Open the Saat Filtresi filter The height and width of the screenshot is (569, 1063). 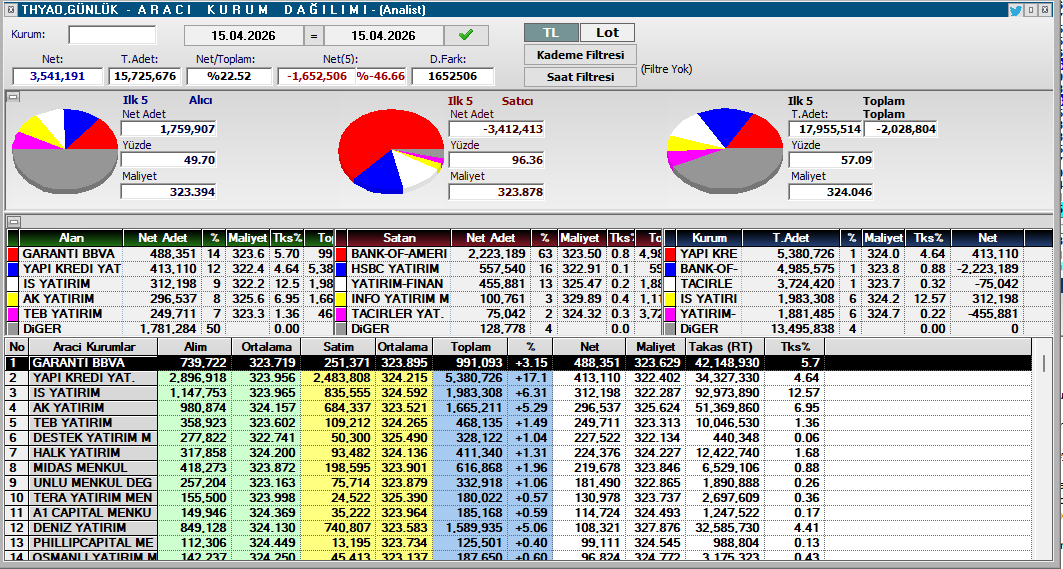pos(580,77)
